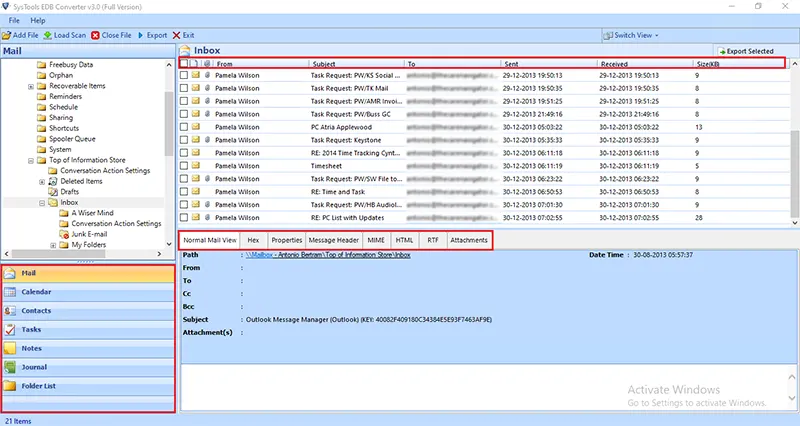Switch to the Message Header tab
This screenshot has width=800, height=426.
(334, 240)
